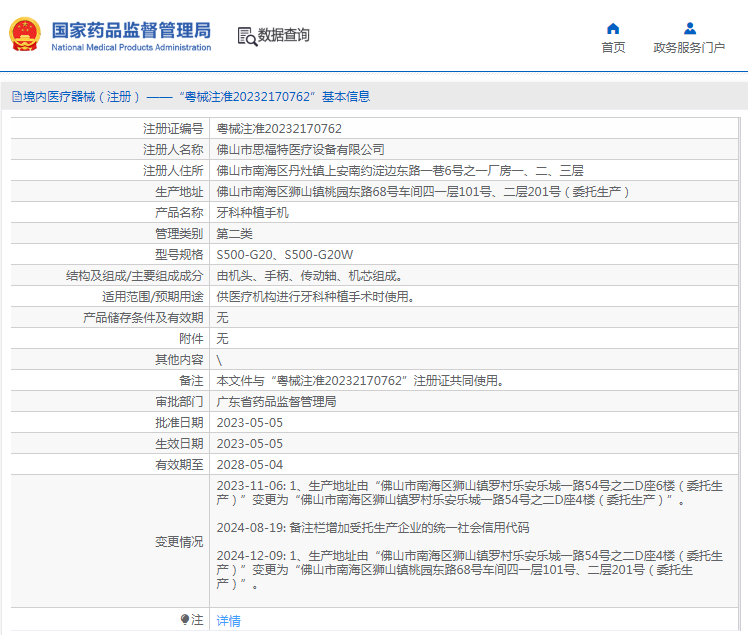Screen dimensions: 748x635
Task: Click the bulb icon next to 注
Action: [185, 619]
